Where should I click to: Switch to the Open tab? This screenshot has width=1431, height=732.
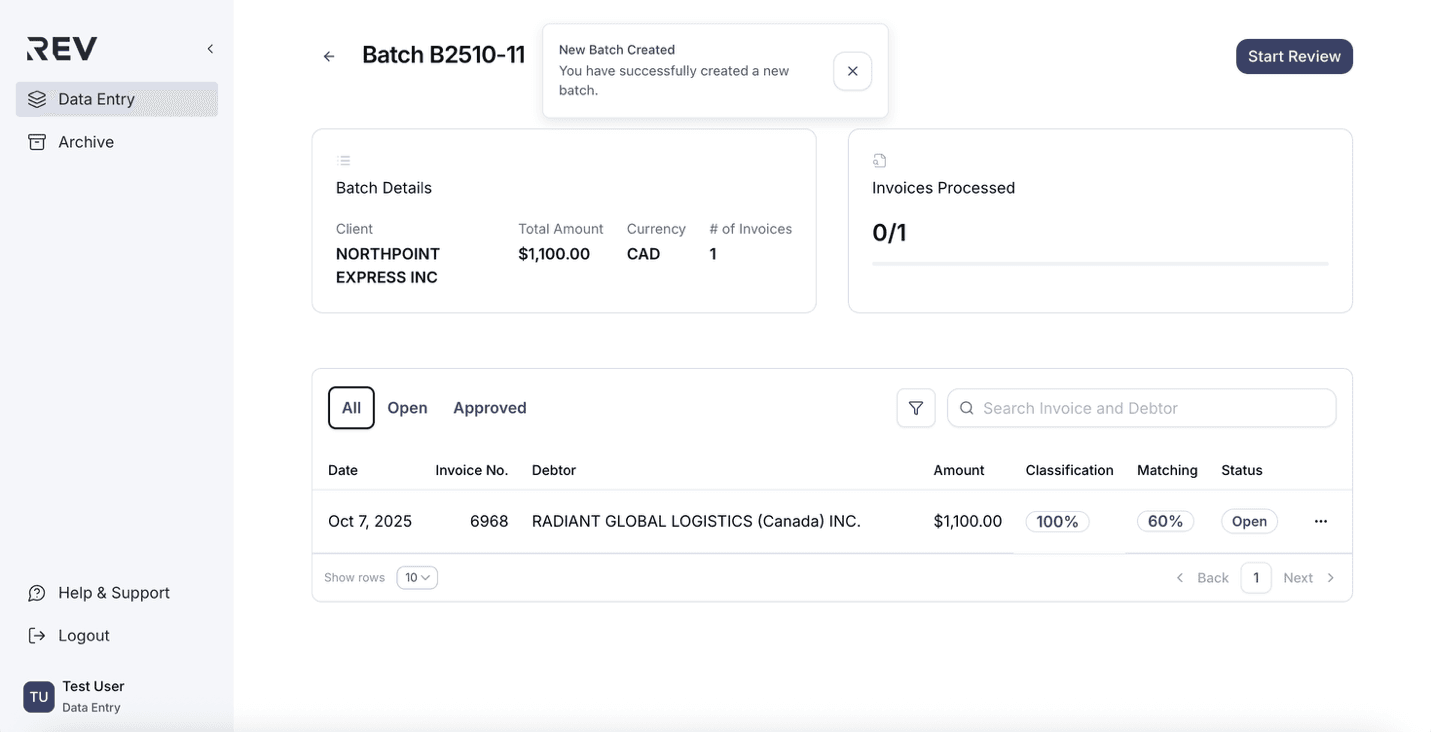click(407, 408)
